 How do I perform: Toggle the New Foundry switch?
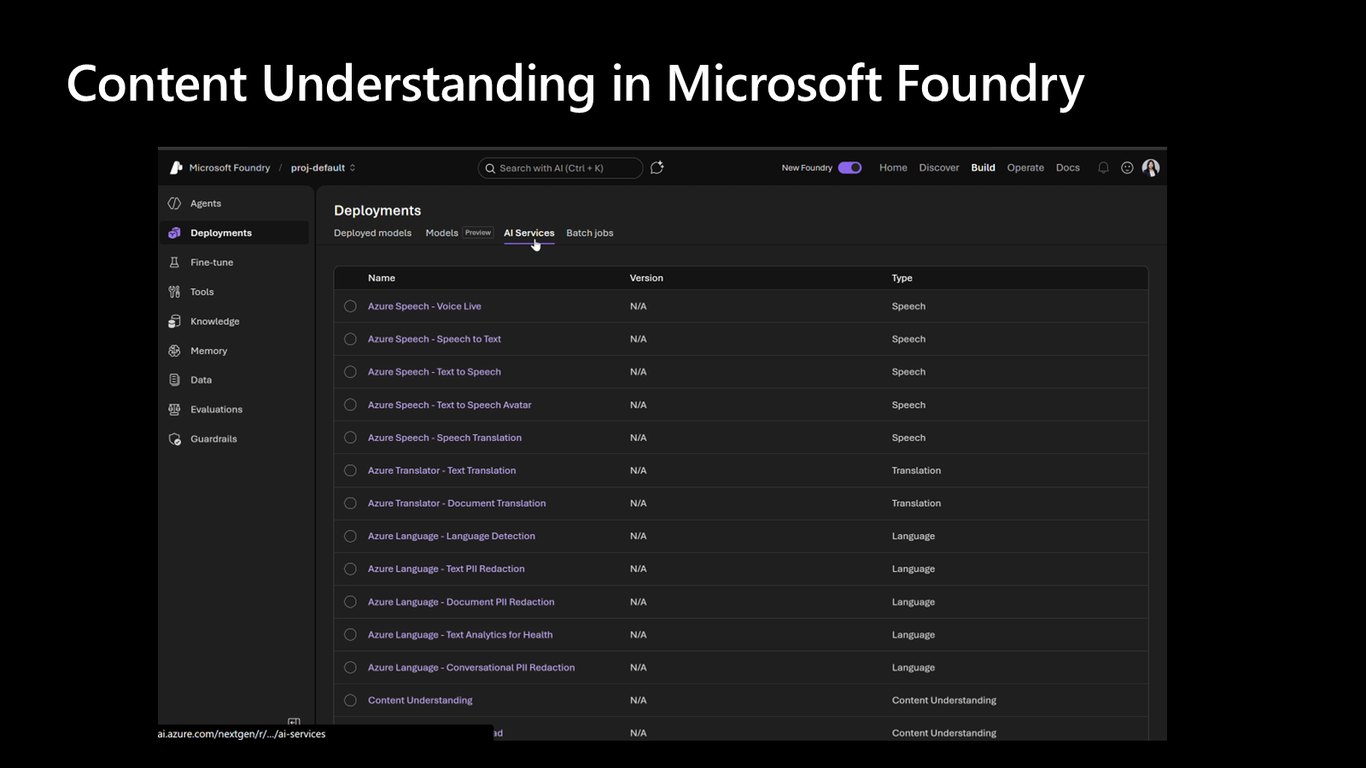[850, 168]
